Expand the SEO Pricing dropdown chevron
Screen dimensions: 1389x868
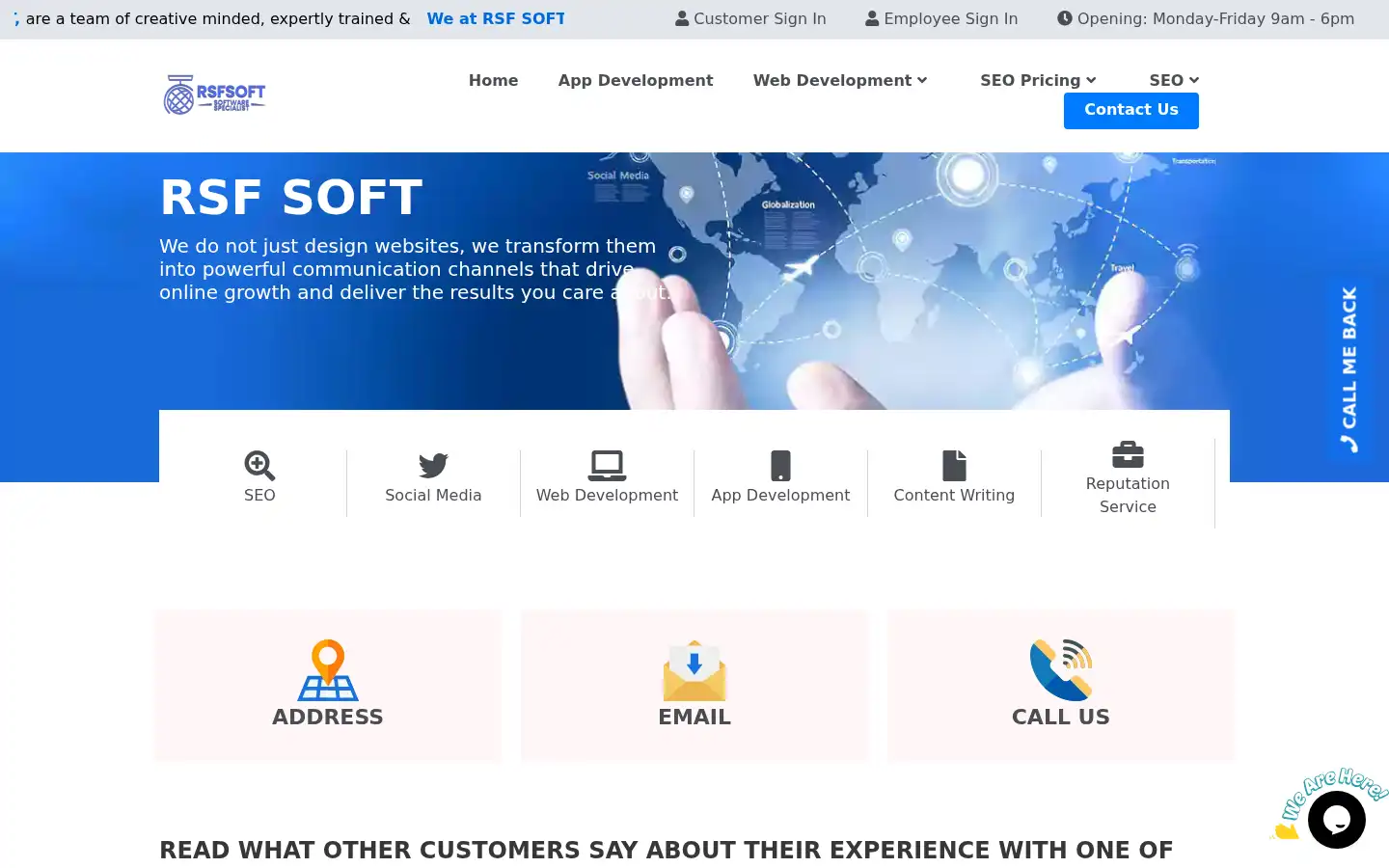1091,80
